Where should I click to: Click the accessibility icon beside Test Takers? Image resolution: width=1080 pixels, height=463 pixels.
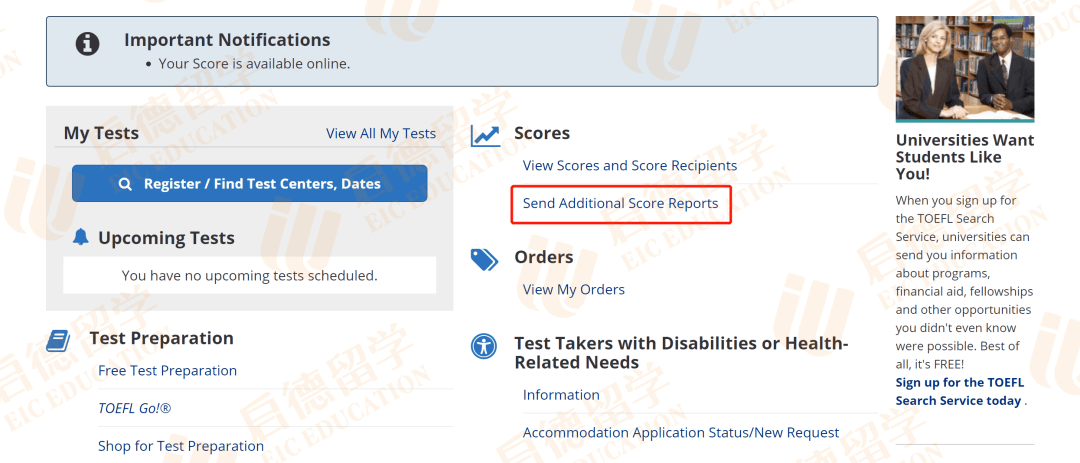pyautogui.click(x=485, y=347)
